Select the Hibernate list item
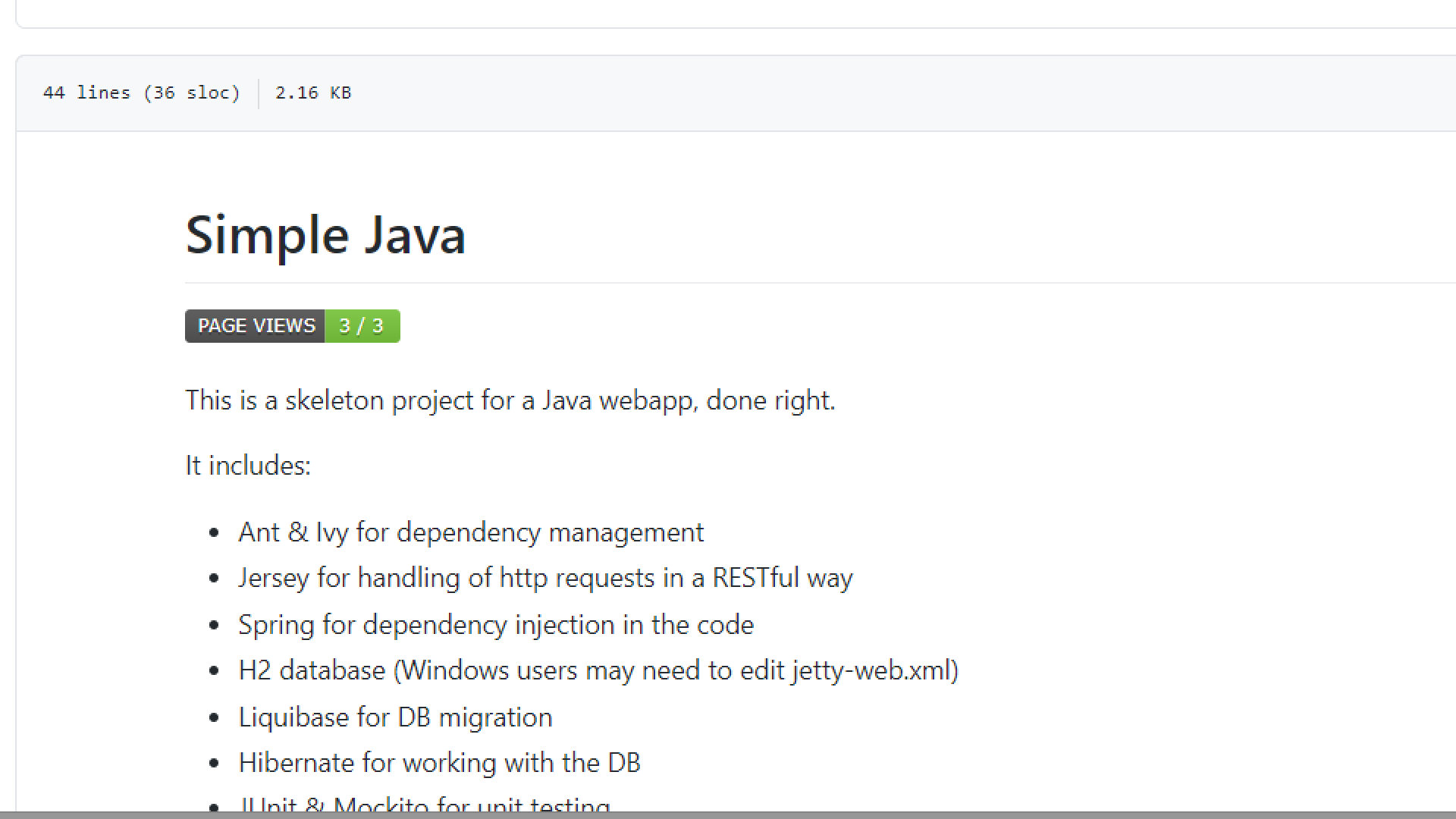The image size is (1456, 819). coord(439,763)
